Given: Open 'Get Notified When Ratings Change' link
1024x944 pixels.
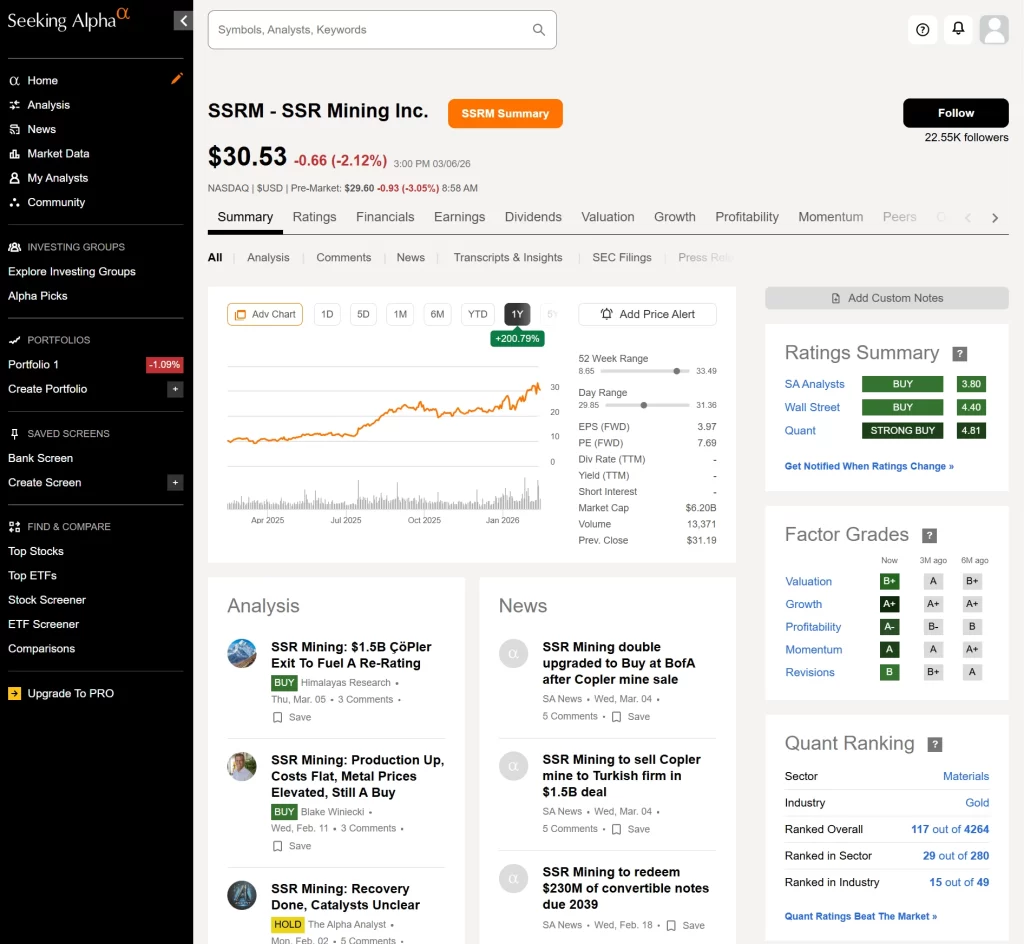Looking at the screenshot, I should coord(869,466).
